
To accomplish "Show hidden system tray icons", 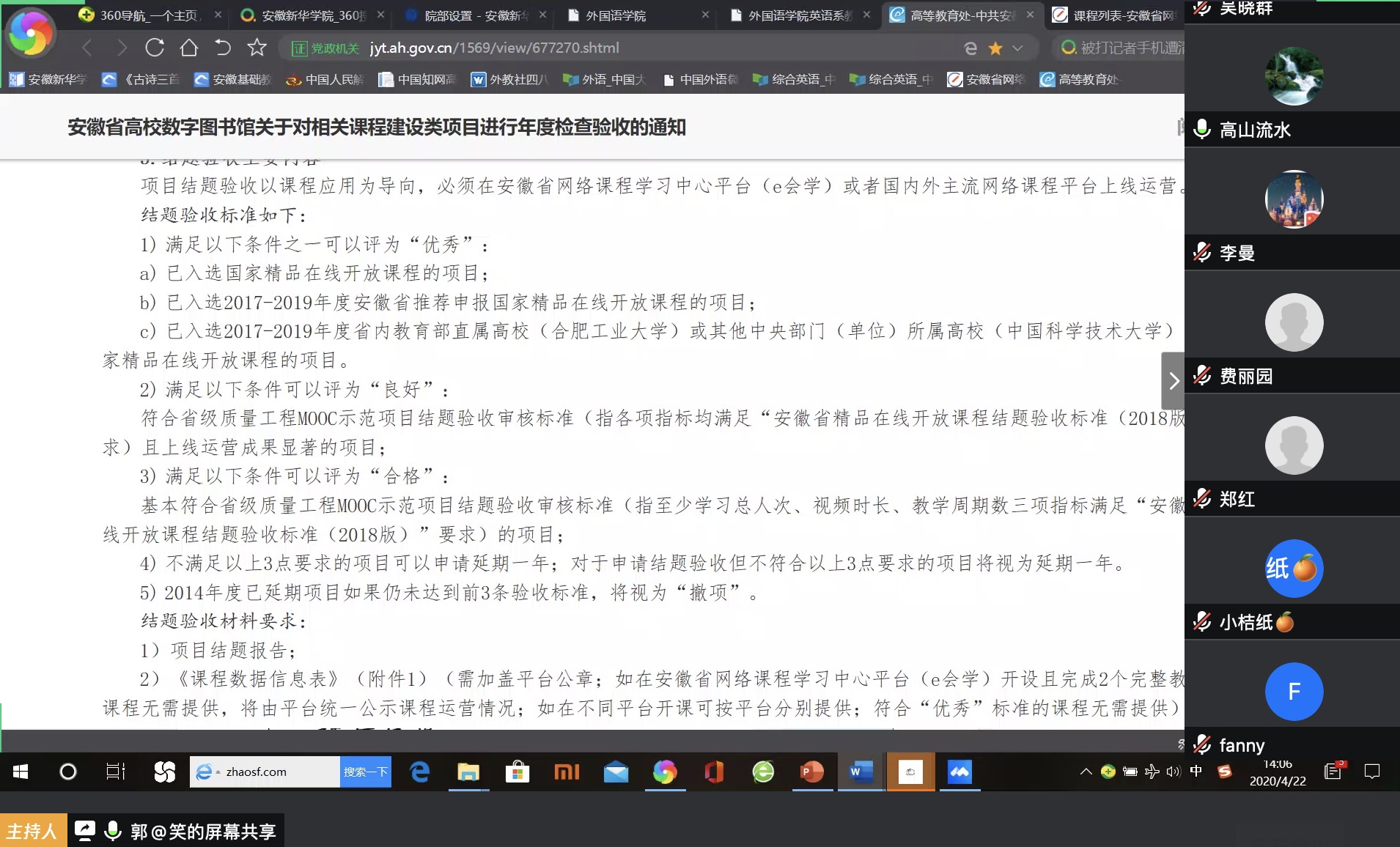I will tap(1086, 772).
